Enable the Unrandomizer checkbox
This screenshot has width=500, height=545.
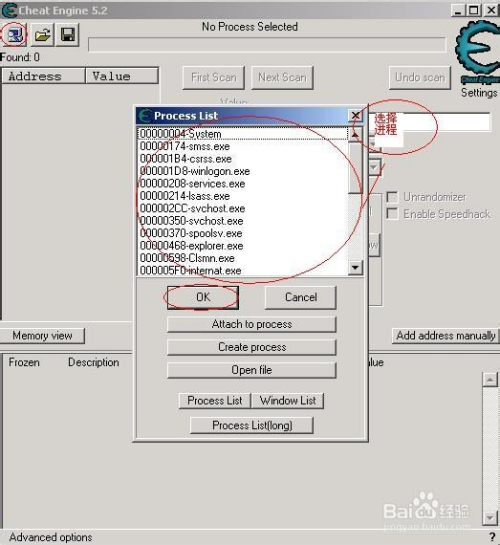pyautogui.click(x=392, y=197)
